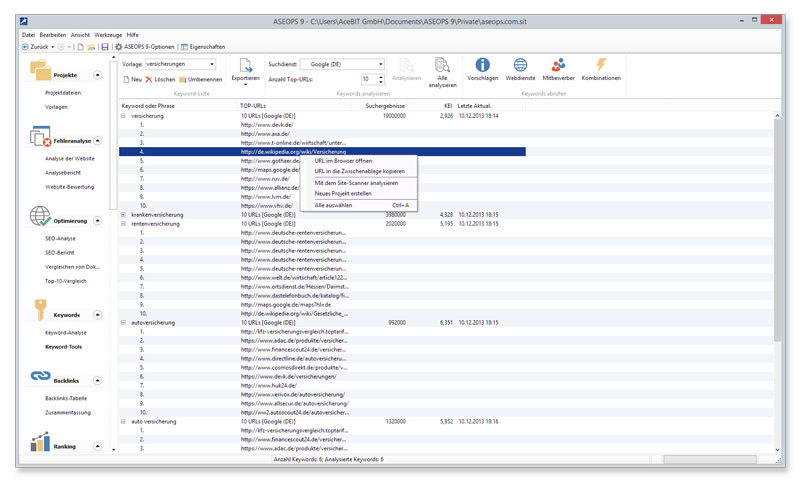This screenshot has width=800, height=492.
Task: Open the Ansicht menu
Action: pos(80,35)
